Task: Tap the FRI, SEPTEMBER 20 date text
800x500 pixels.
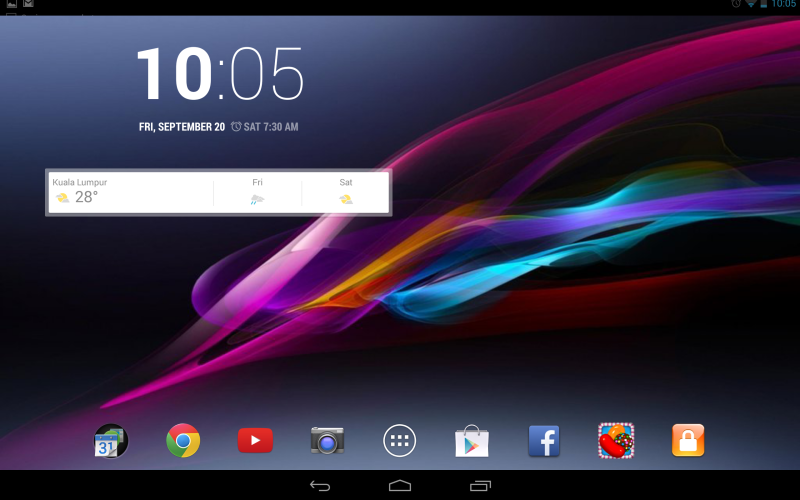Action: coord(181,127)
